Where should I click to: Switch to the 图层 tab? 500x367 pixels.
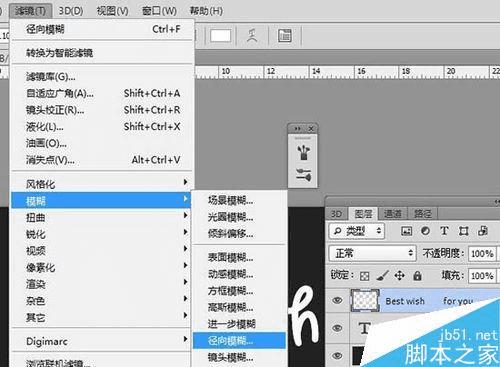(363, 214)
